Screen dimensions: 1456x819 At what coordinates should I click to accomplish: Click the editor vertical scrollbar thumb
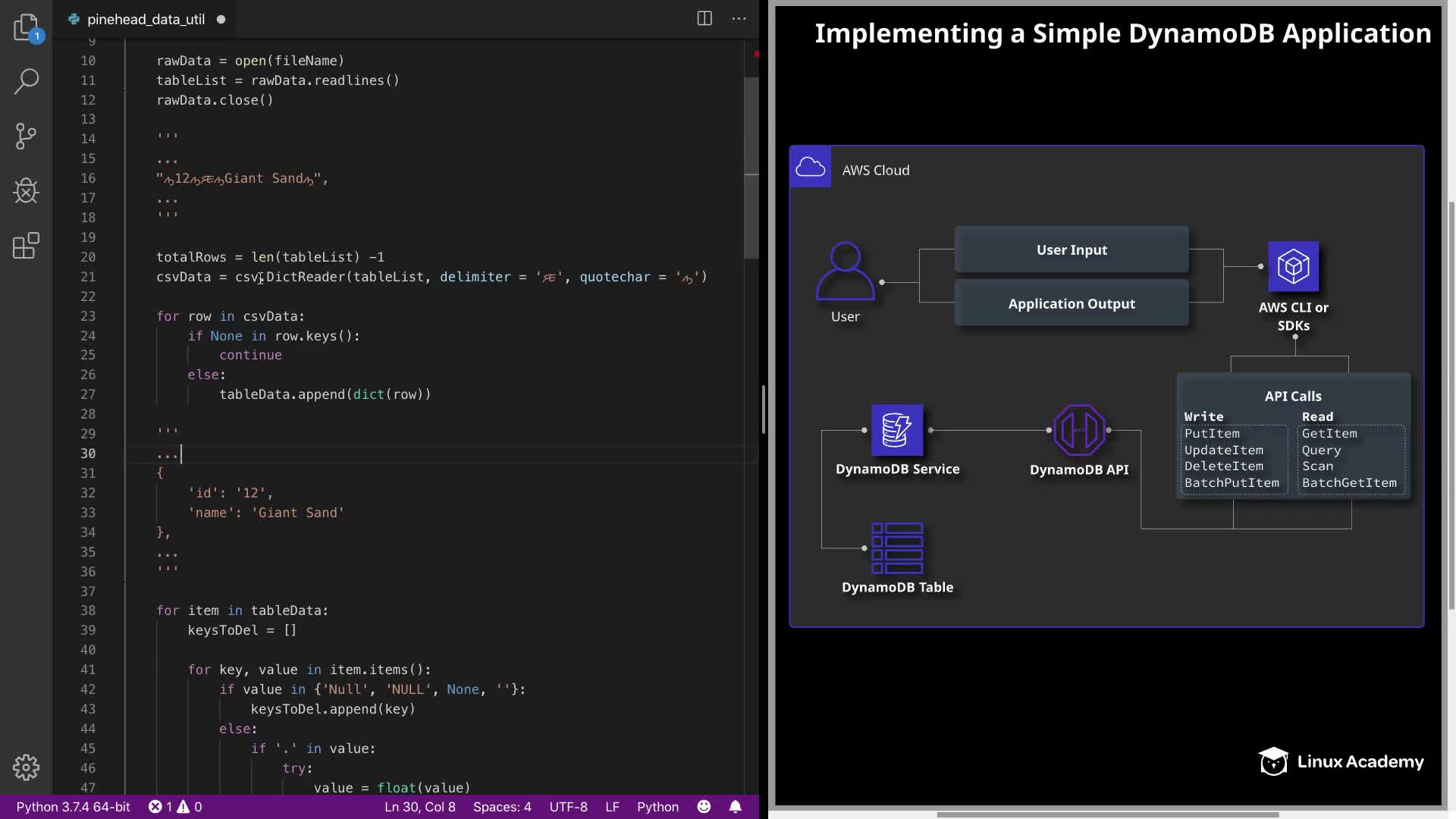click(751, 167)
